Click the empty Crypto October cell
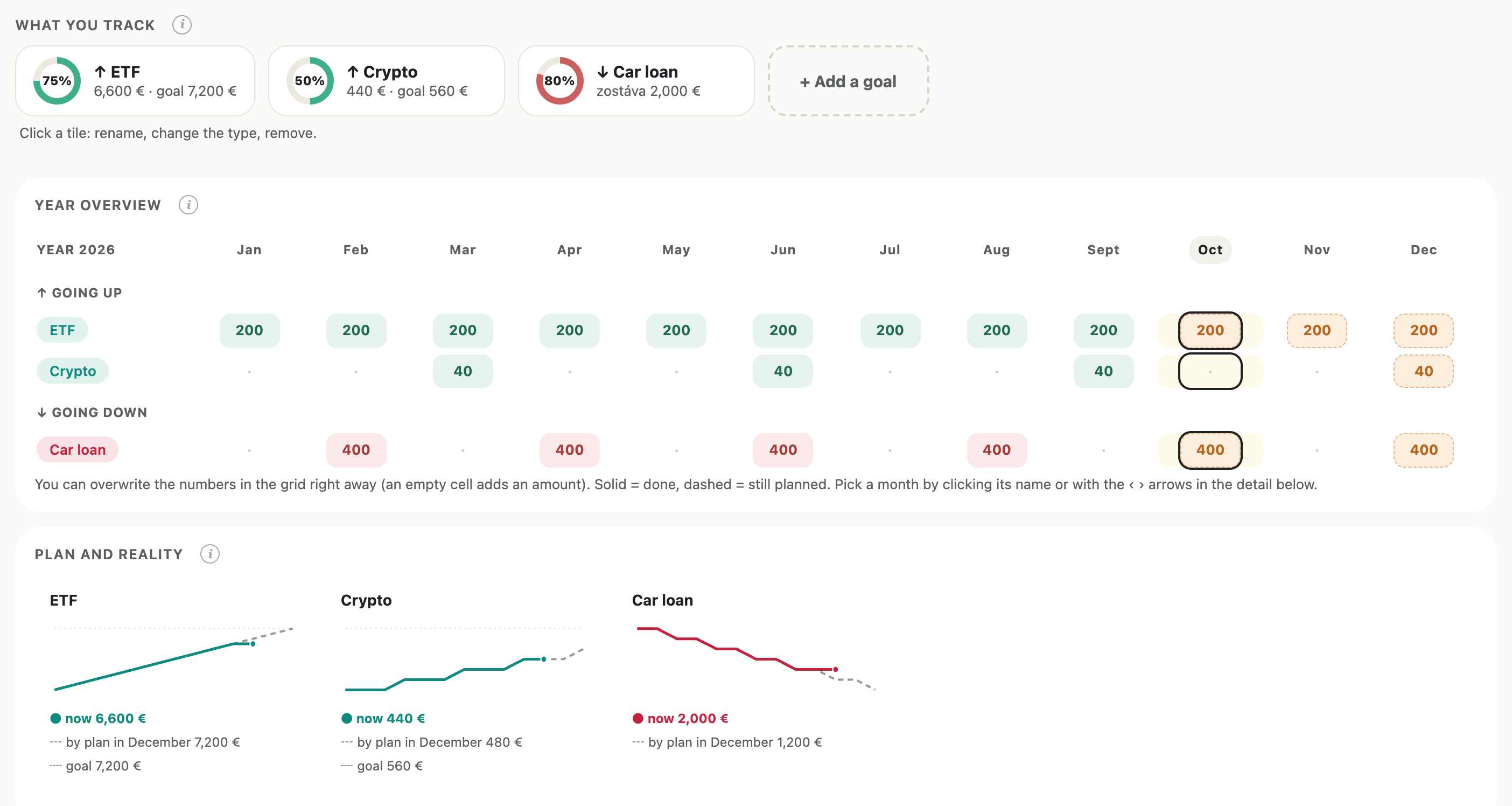The width and height of the screenshot is (1512, 806). [1210, 371]
